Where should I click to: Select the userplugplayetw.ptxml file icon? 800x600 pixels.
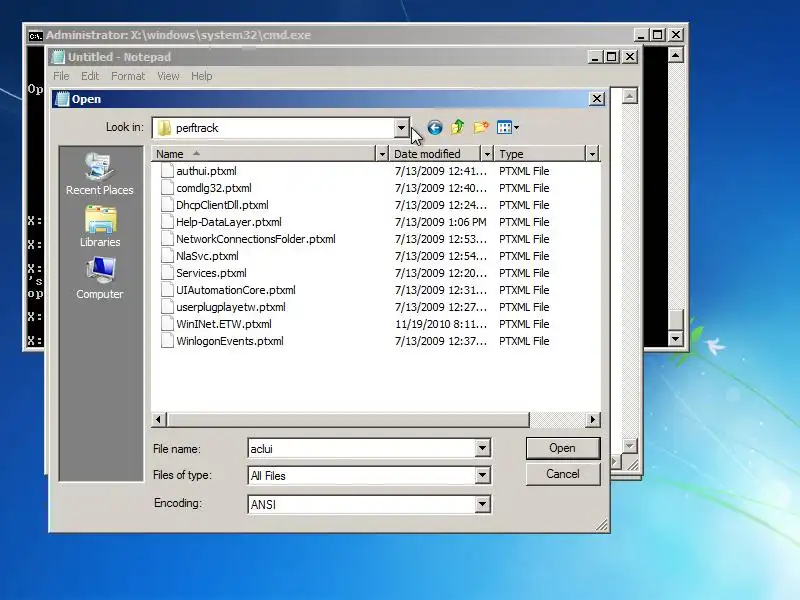point(167,307)
